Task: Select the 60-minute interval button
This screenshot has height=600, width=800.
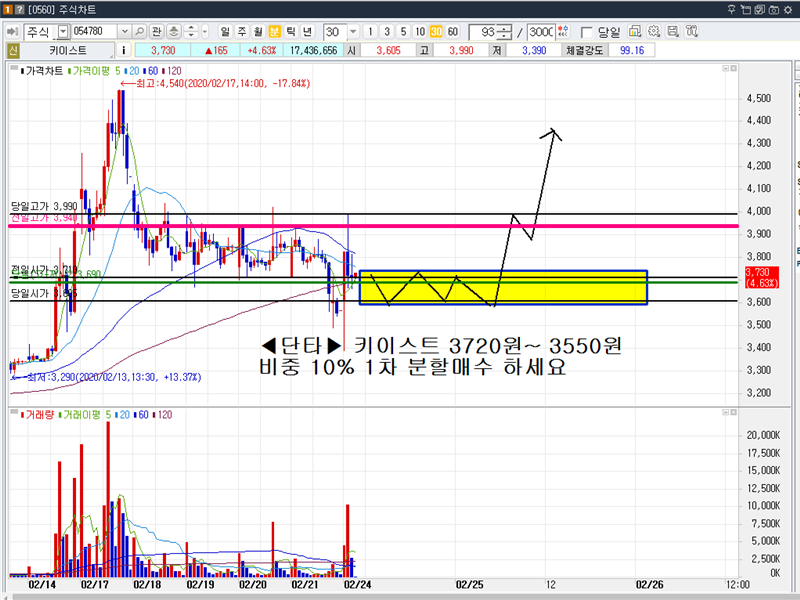Action: point(453,32)
